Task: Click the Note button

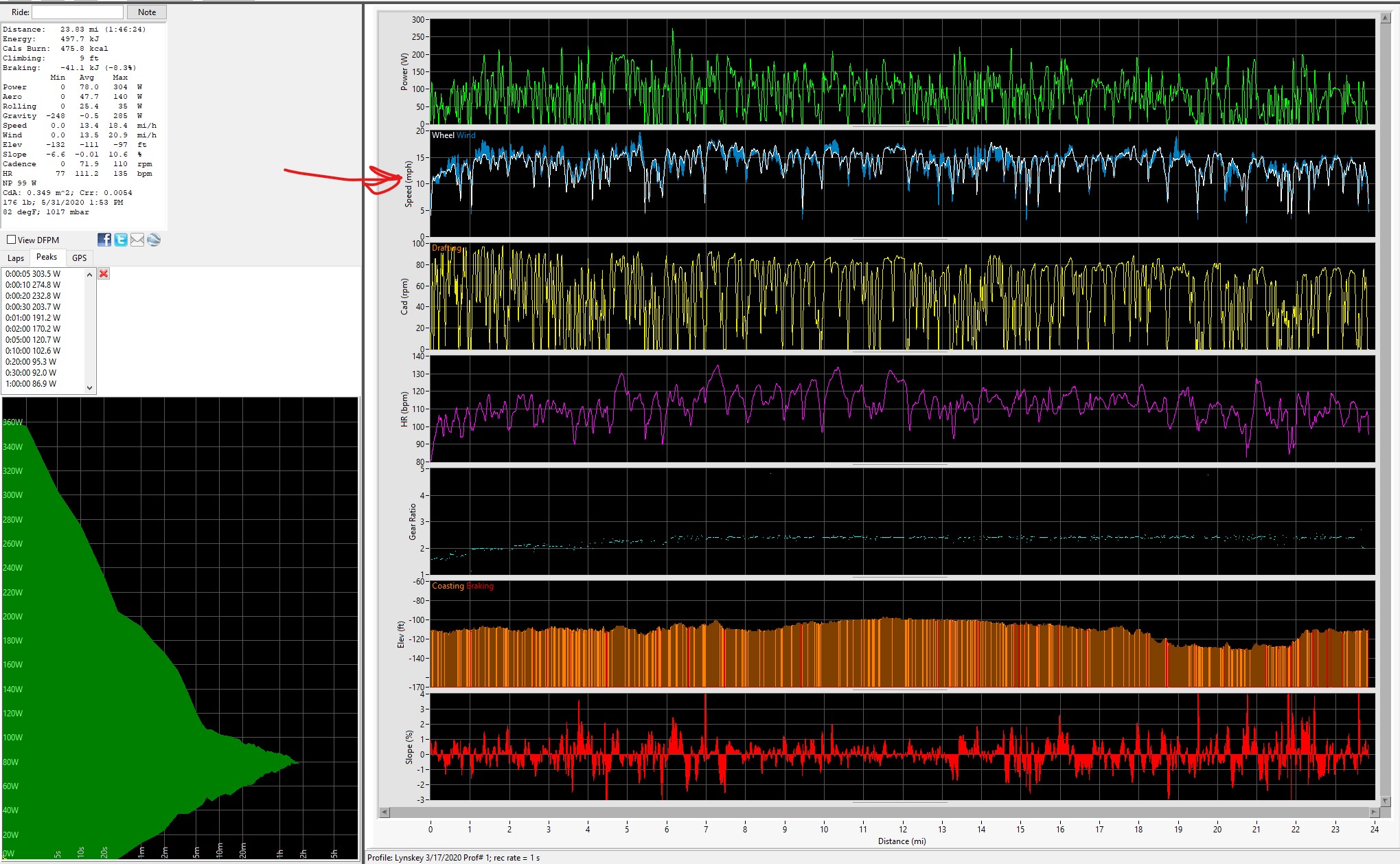Action: click(x=147, y=12)
